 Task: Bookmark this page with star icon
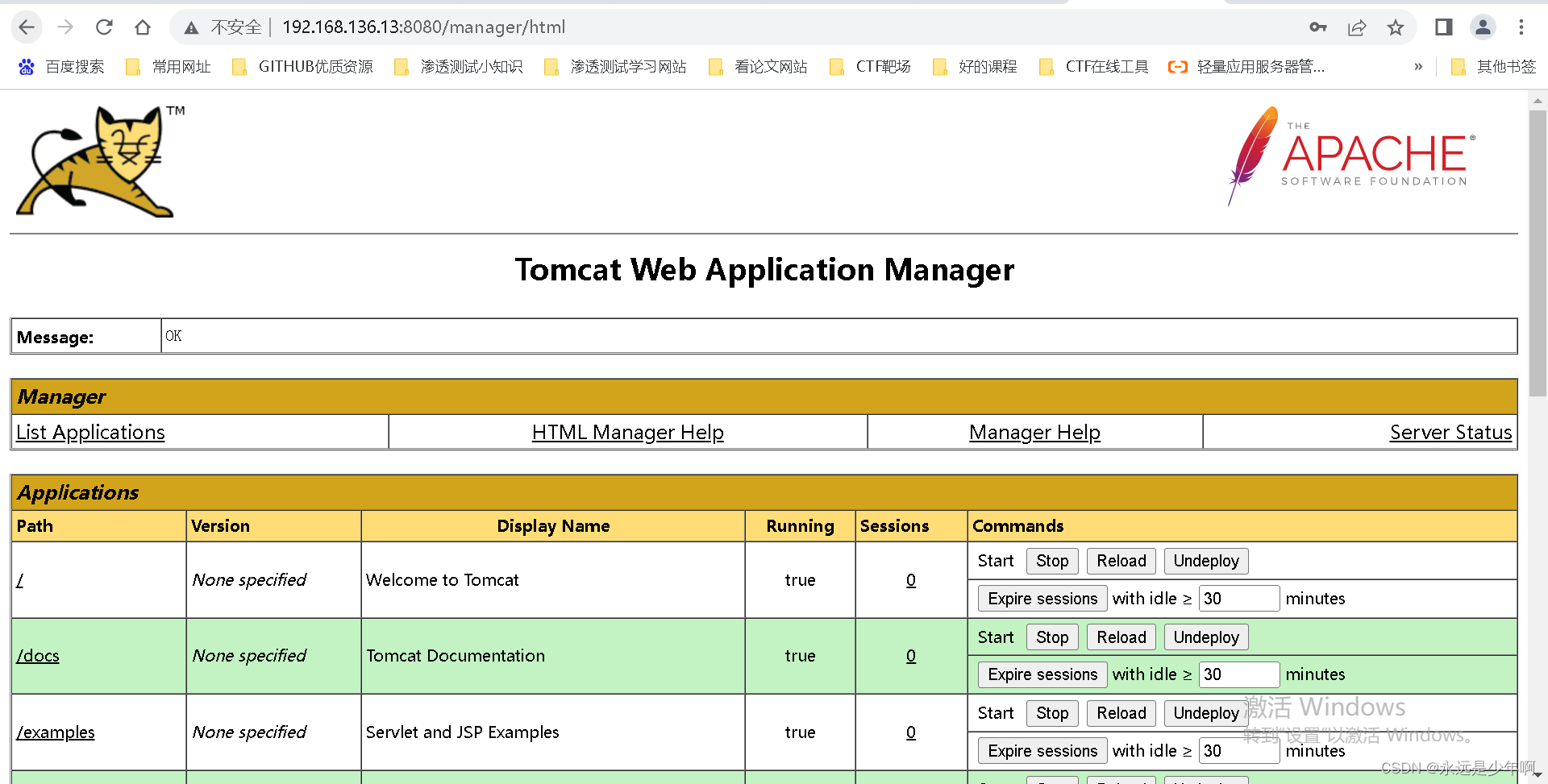click(1396, 27)
